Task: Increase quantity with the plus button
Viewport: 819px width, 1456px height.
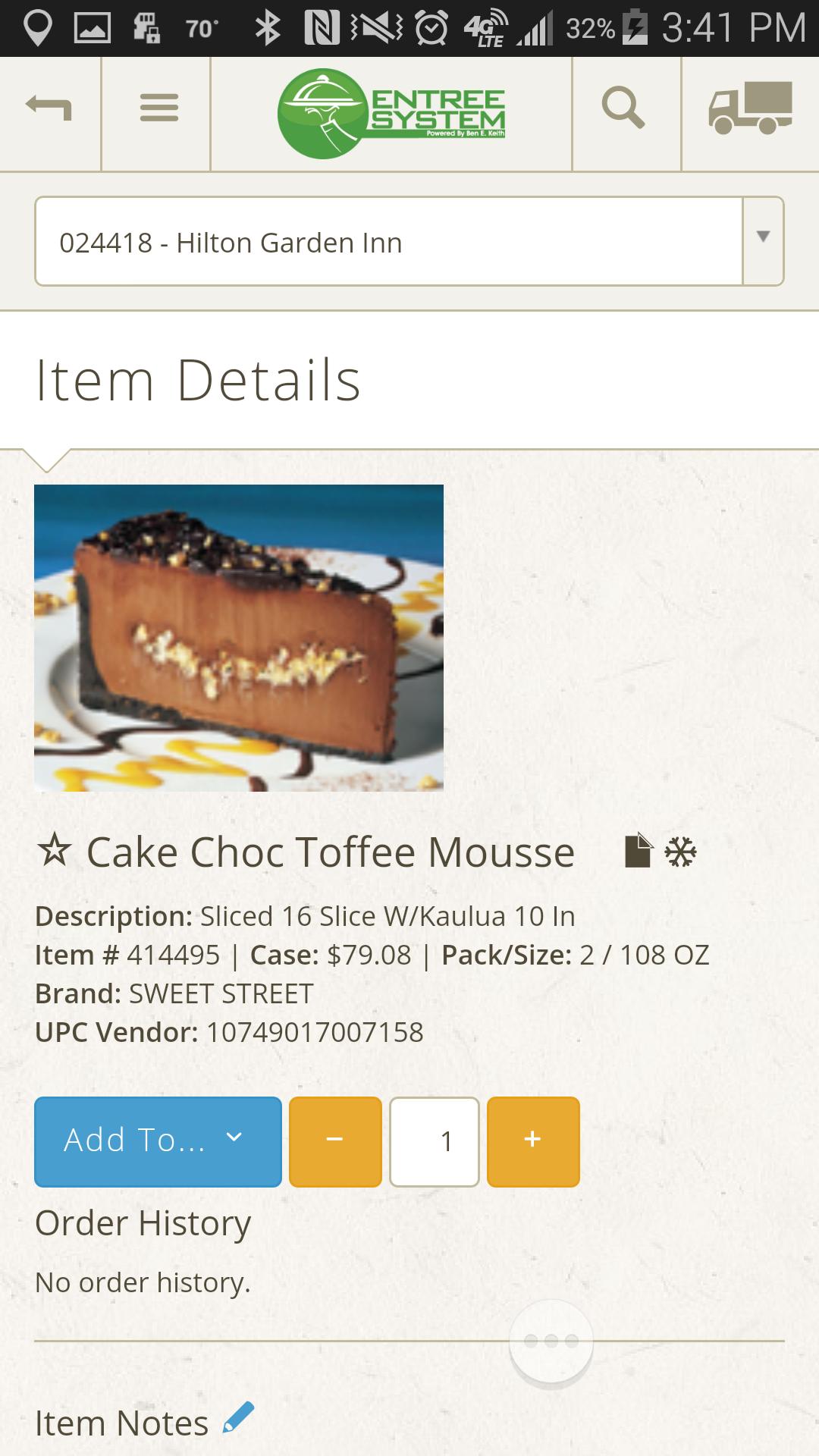Action: coord(533,1141)
